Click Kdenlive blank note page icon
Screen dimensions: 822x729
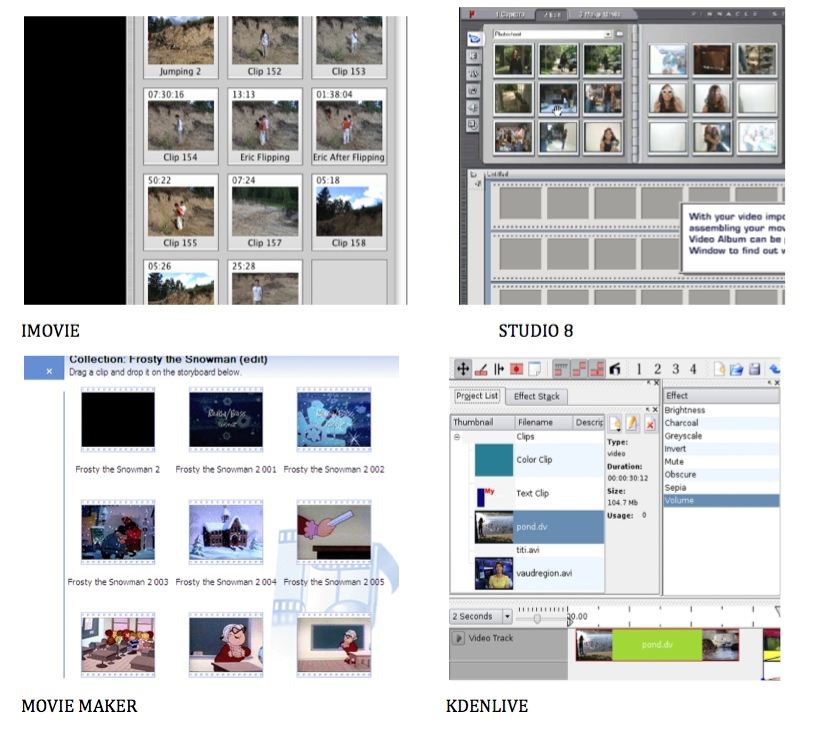pyautogui.click(x=534, y=369)
